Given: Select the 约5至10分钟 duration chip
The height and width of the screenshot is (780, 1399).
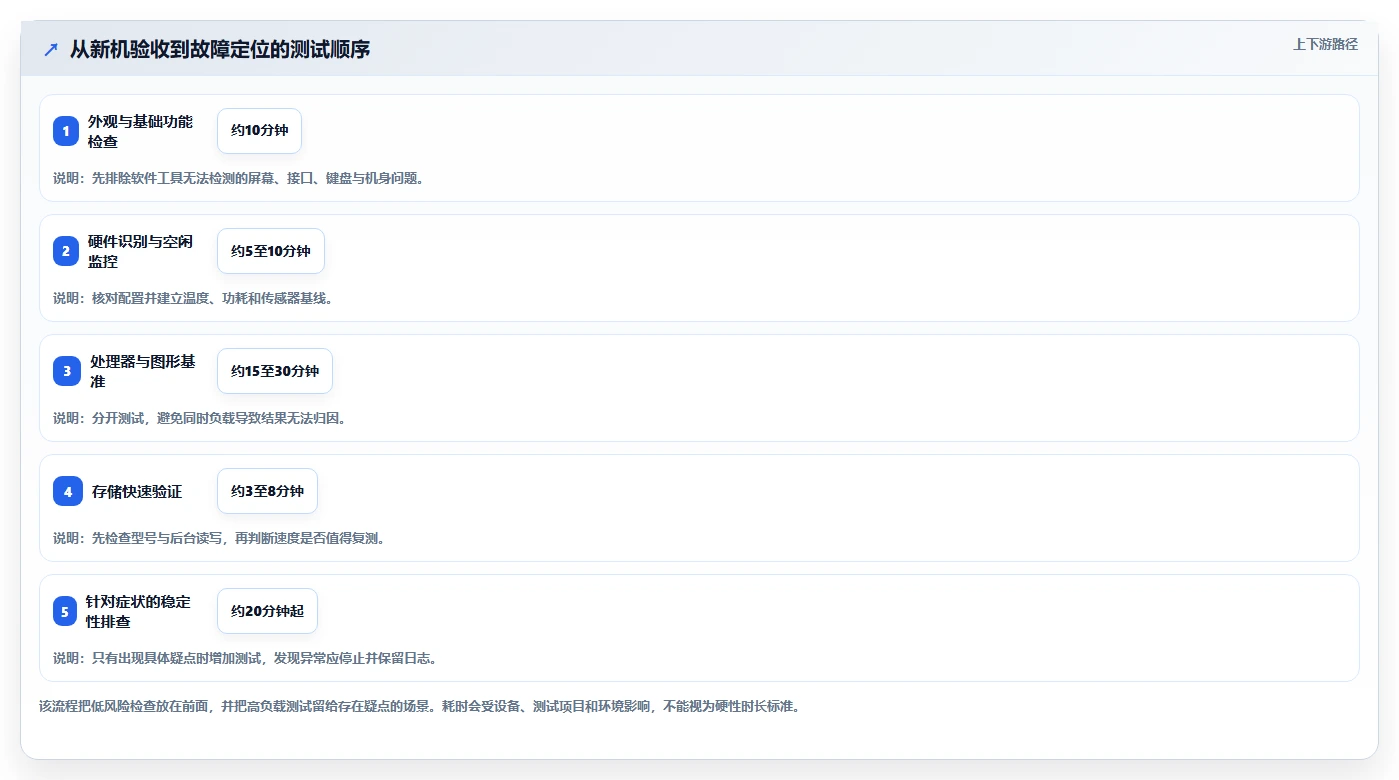Looking at the screenshot, I should click(271, 251).
